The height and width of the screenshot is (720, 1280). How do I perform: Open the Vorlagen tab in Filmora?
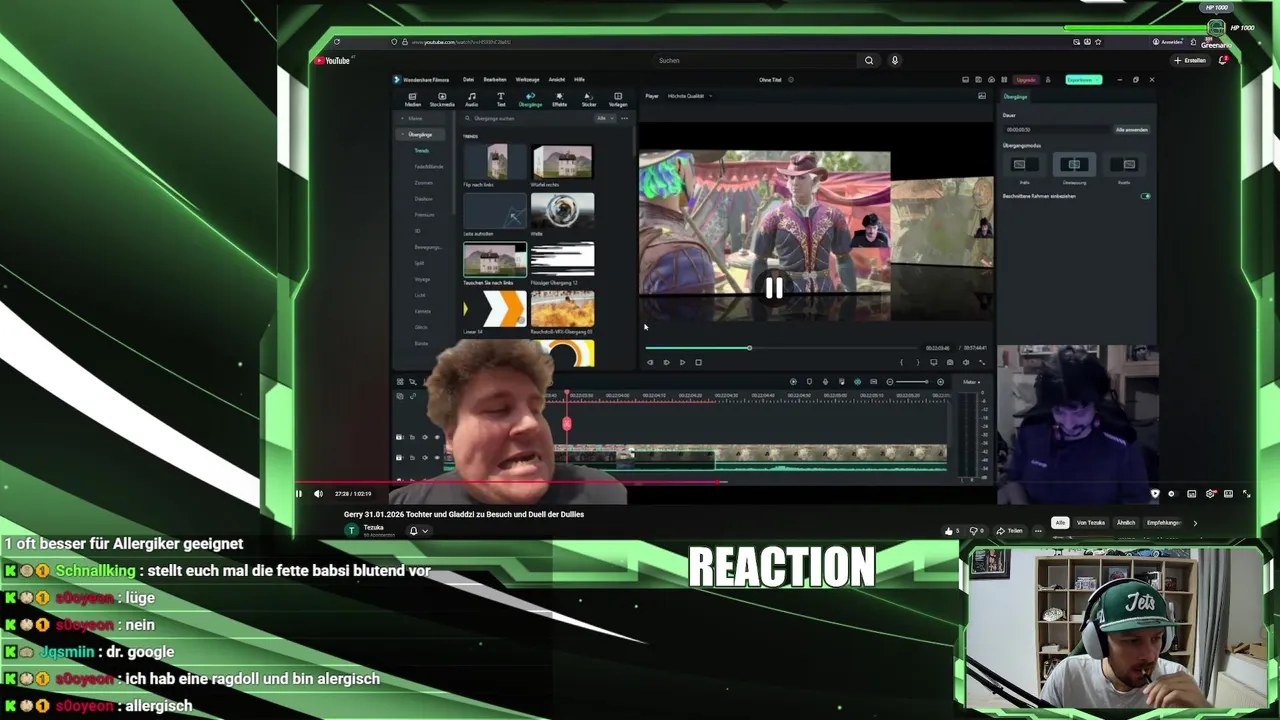[x=618, y=99]
